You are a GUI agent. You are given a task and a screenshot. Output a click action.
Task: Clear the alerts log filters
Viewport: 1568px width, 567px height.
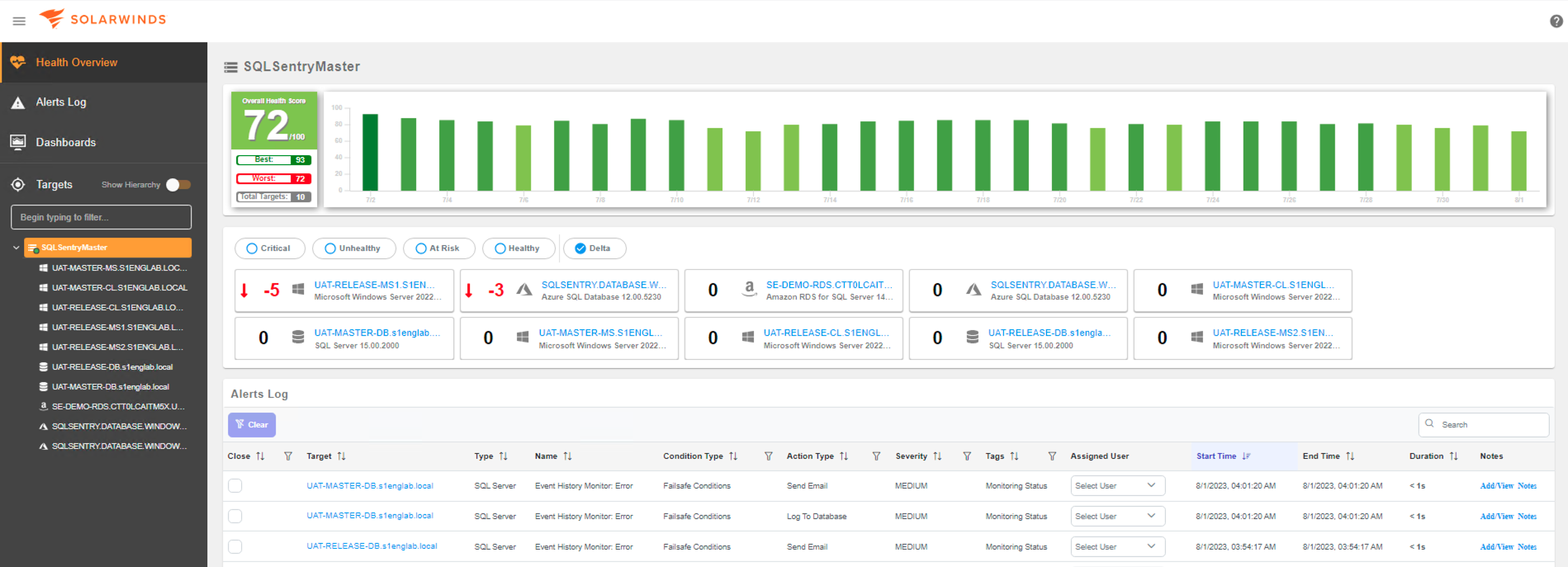[x=252, y=425]
